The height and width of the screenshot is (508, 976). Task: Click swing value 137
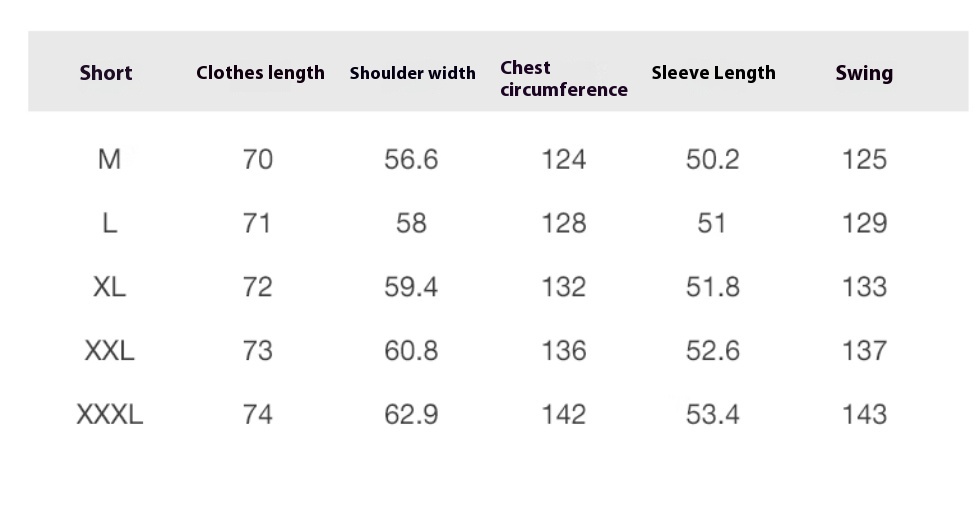click(x=864, y=350)
